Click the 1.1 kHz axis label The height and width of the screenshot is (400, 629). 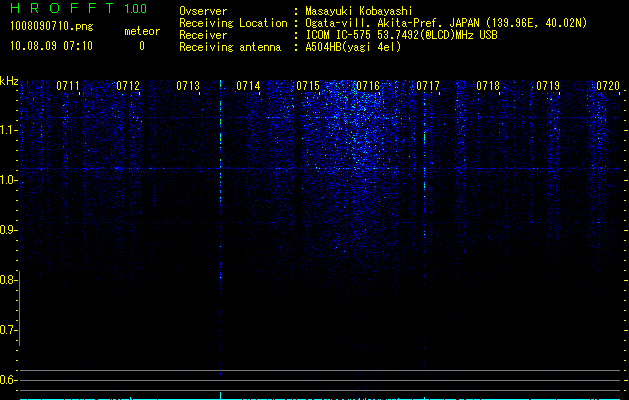[8, 130]
